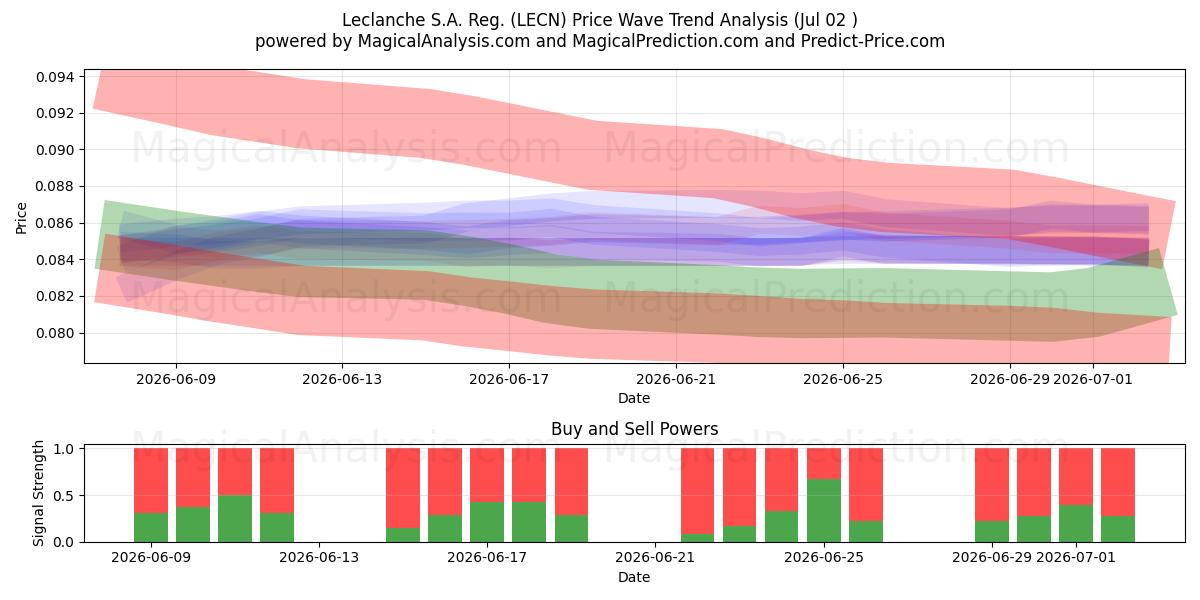Click the 0.092 price tick label
Viewport: 1200px width, 600px height.
[57, 113]
